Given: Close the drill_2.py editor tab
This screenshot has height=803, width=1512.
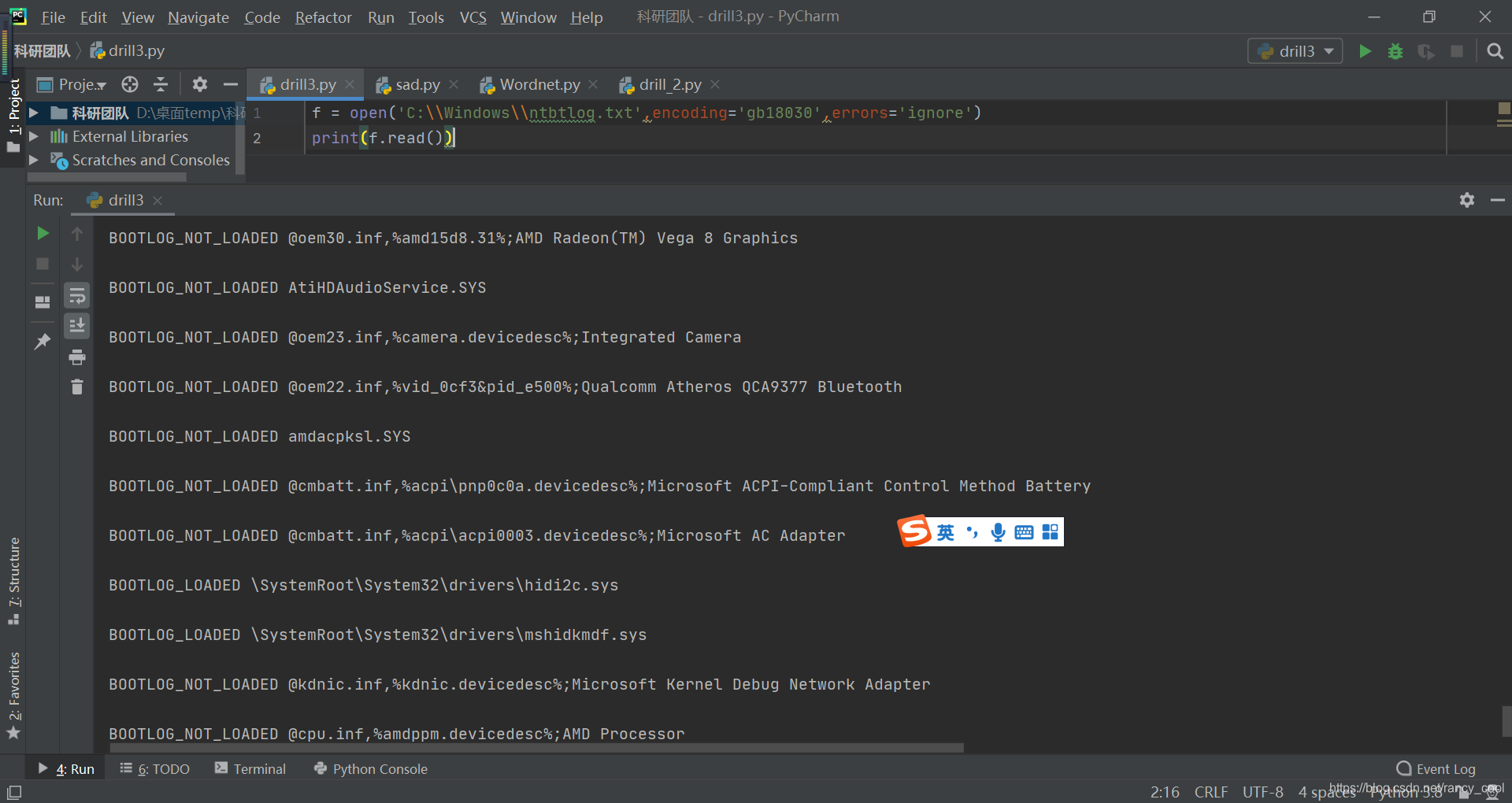Looking at the screenshot, I should (x=715, y=84).
